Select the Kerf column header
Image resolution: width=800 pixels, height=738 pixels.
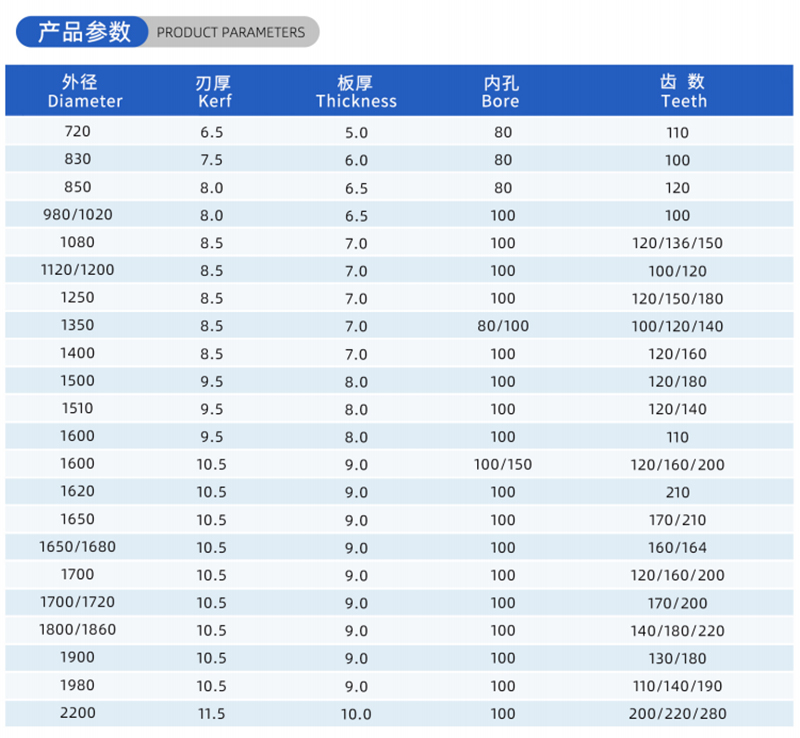click(215, 91)
